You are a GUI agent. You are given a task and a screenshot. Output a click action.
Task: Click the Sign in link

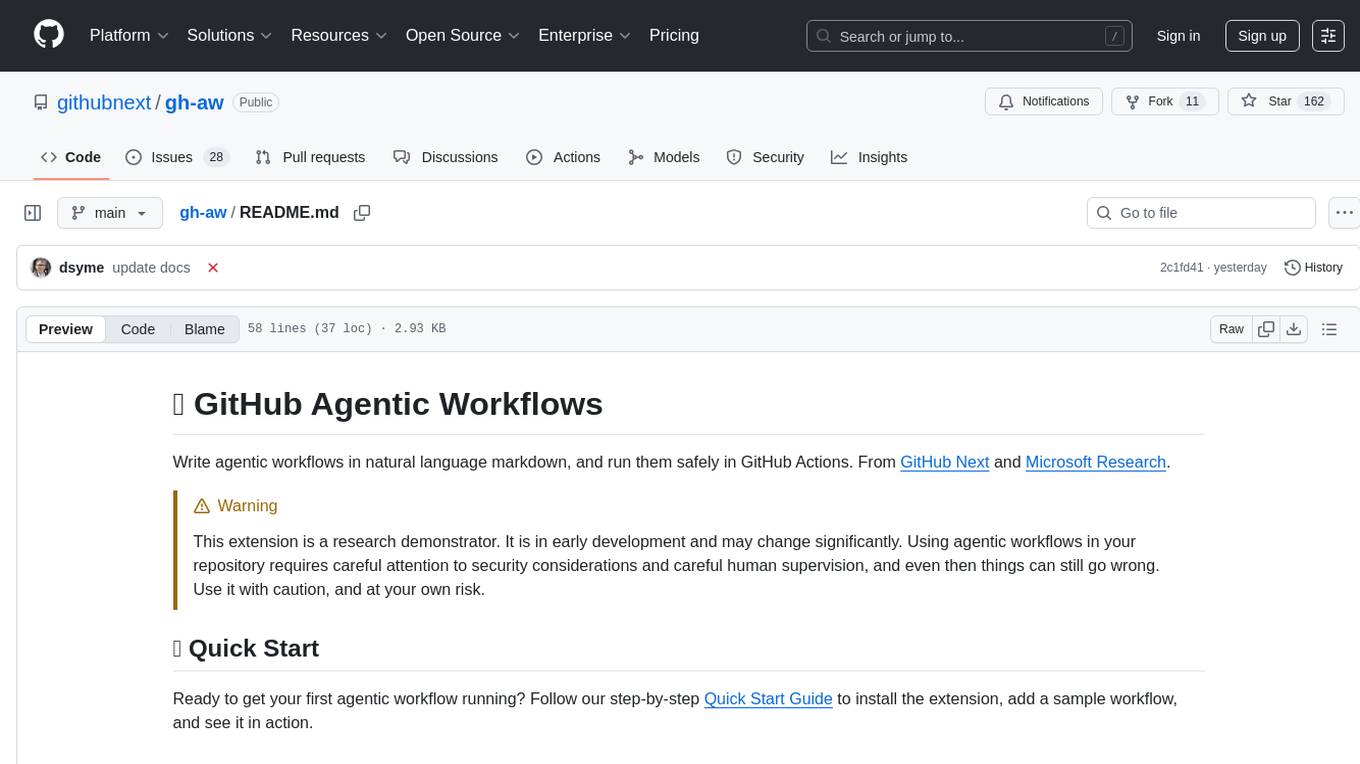click(x=1178, y=36)
